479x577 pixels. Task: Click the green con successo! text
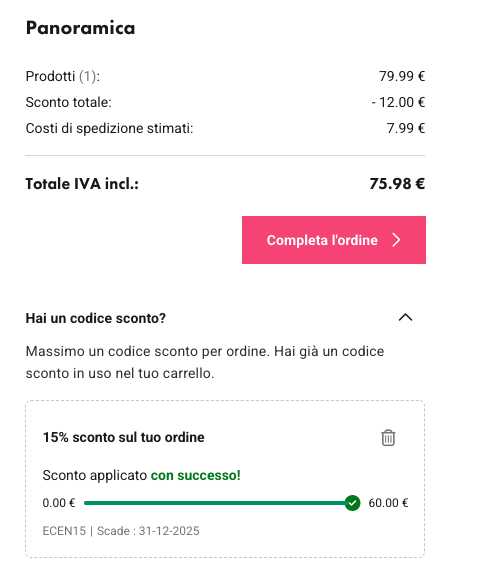(x=196, y=475)
